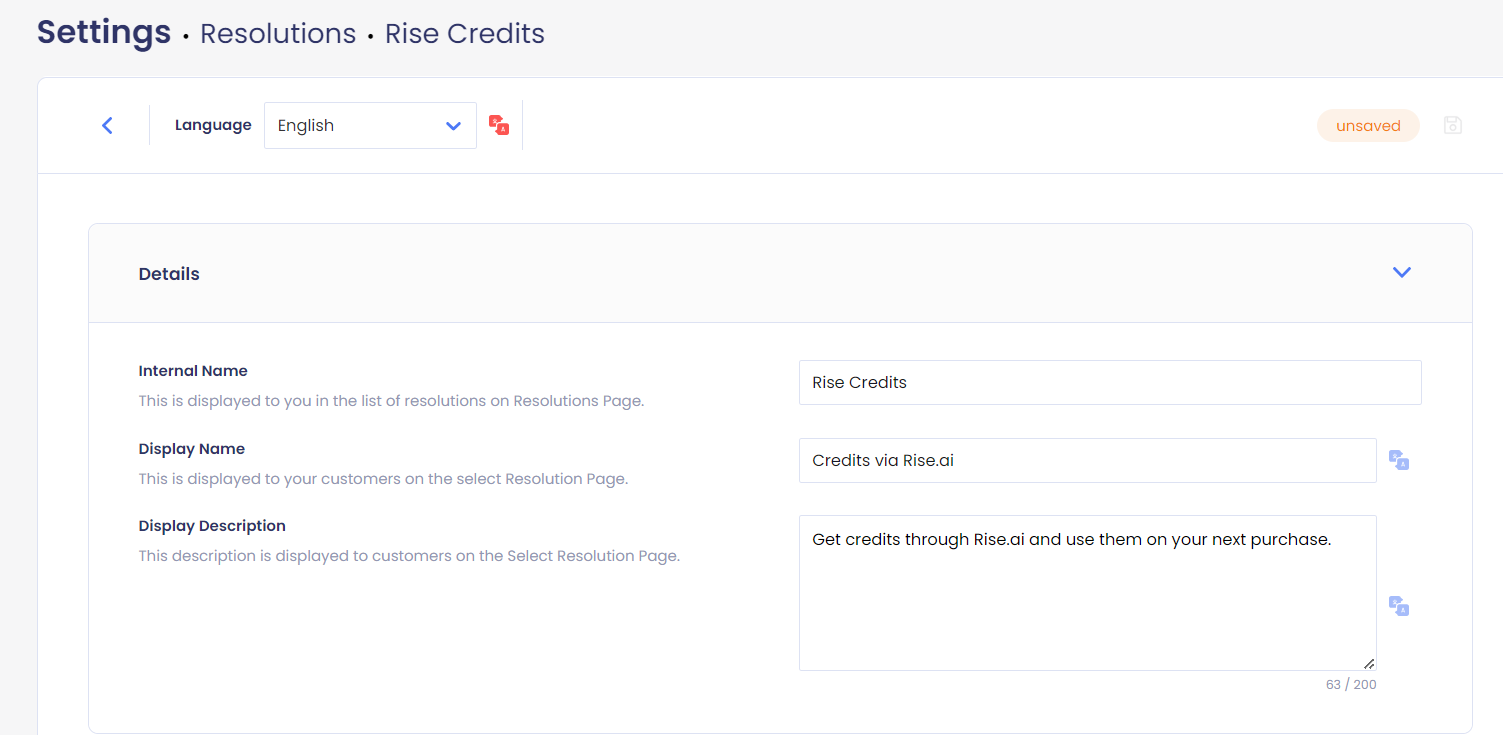
Task: Click the Display Description text area
Action: [x=1088, y=593]
